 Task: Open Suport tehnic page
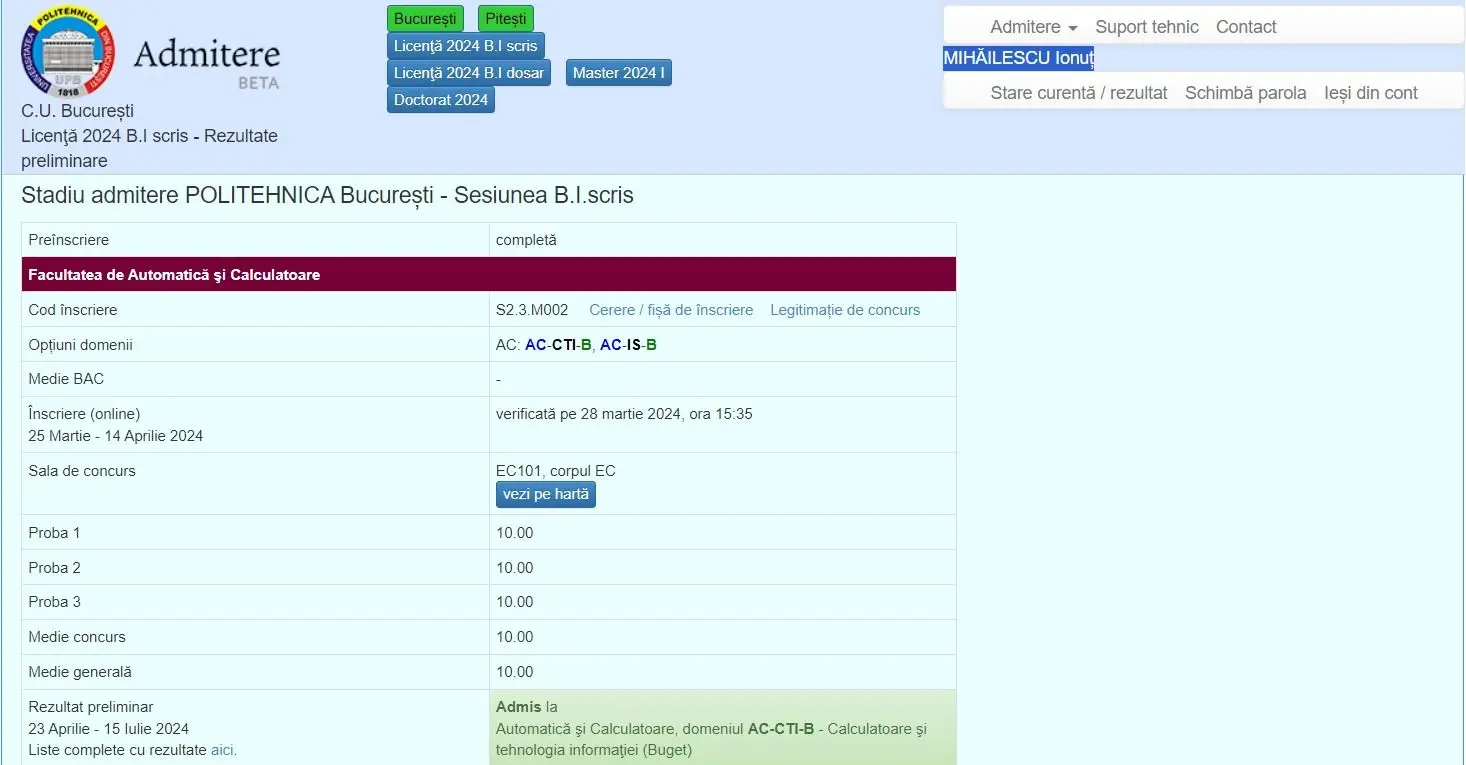coord(1147,27)
